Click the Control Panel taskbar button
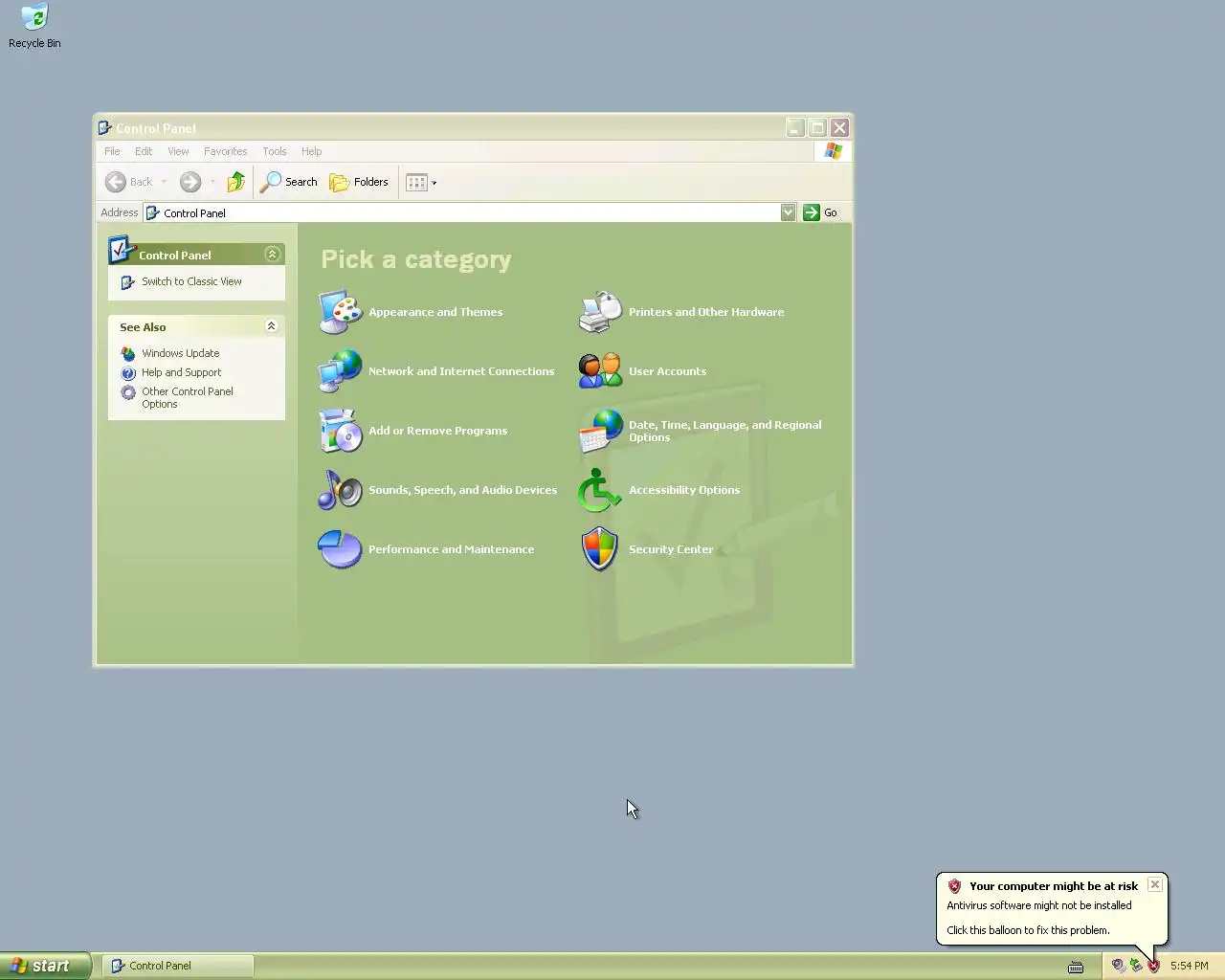 (178, 966)
